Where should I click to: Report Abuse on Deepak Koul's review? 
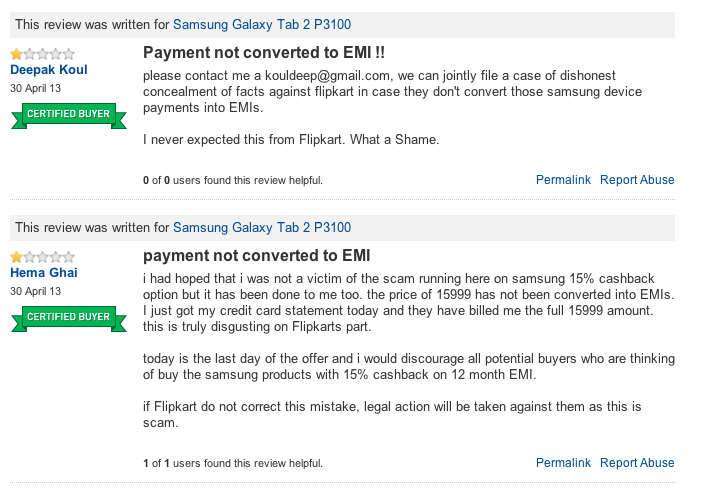coord(637,180)
